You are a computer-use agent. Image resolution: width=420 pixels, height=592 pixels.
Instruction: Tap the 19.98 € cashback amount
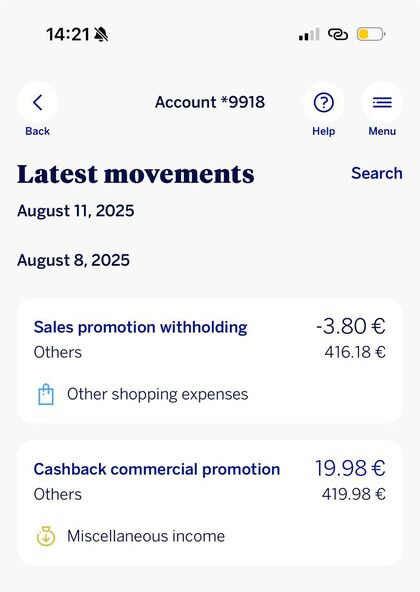[350, 468]
